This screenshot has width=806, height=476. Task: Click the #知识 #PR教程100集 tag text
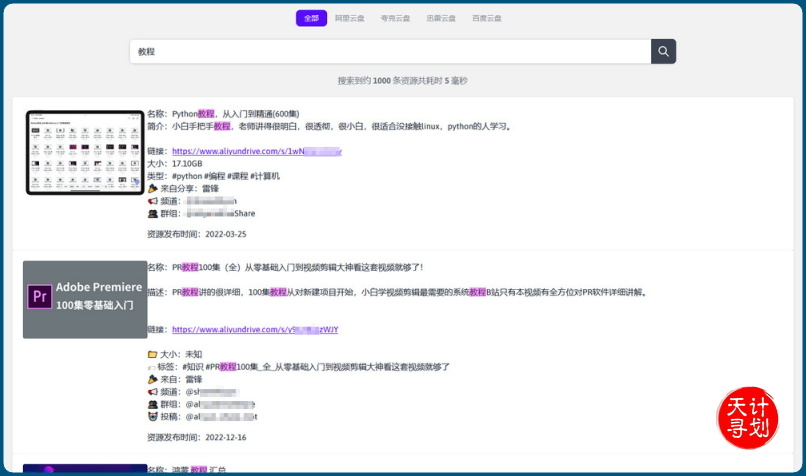[x=316, y=367]
